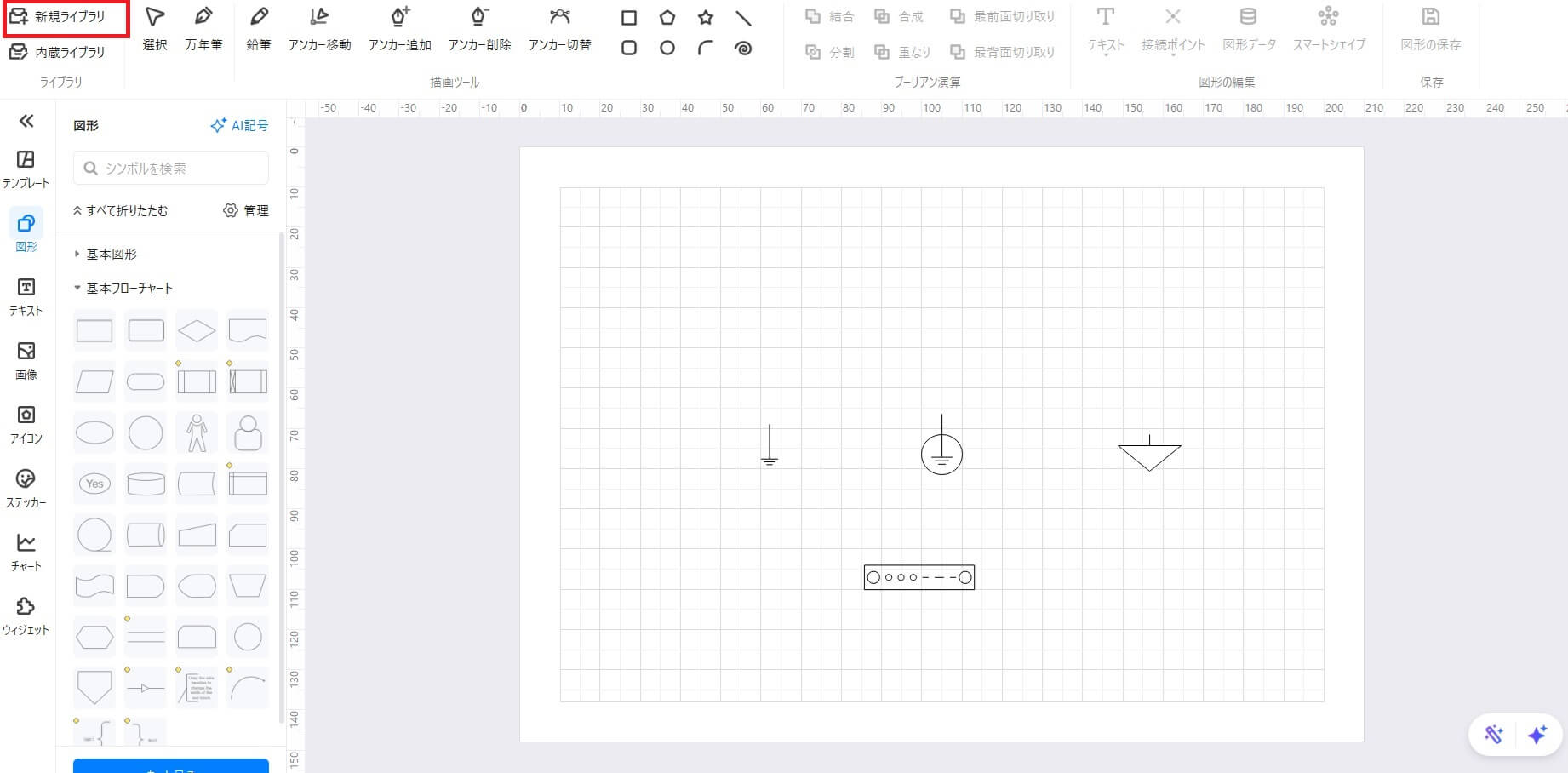Open the 図形 sidebar tab
Viewport: 1568px width, 773px height.
(x=26, y=232)
